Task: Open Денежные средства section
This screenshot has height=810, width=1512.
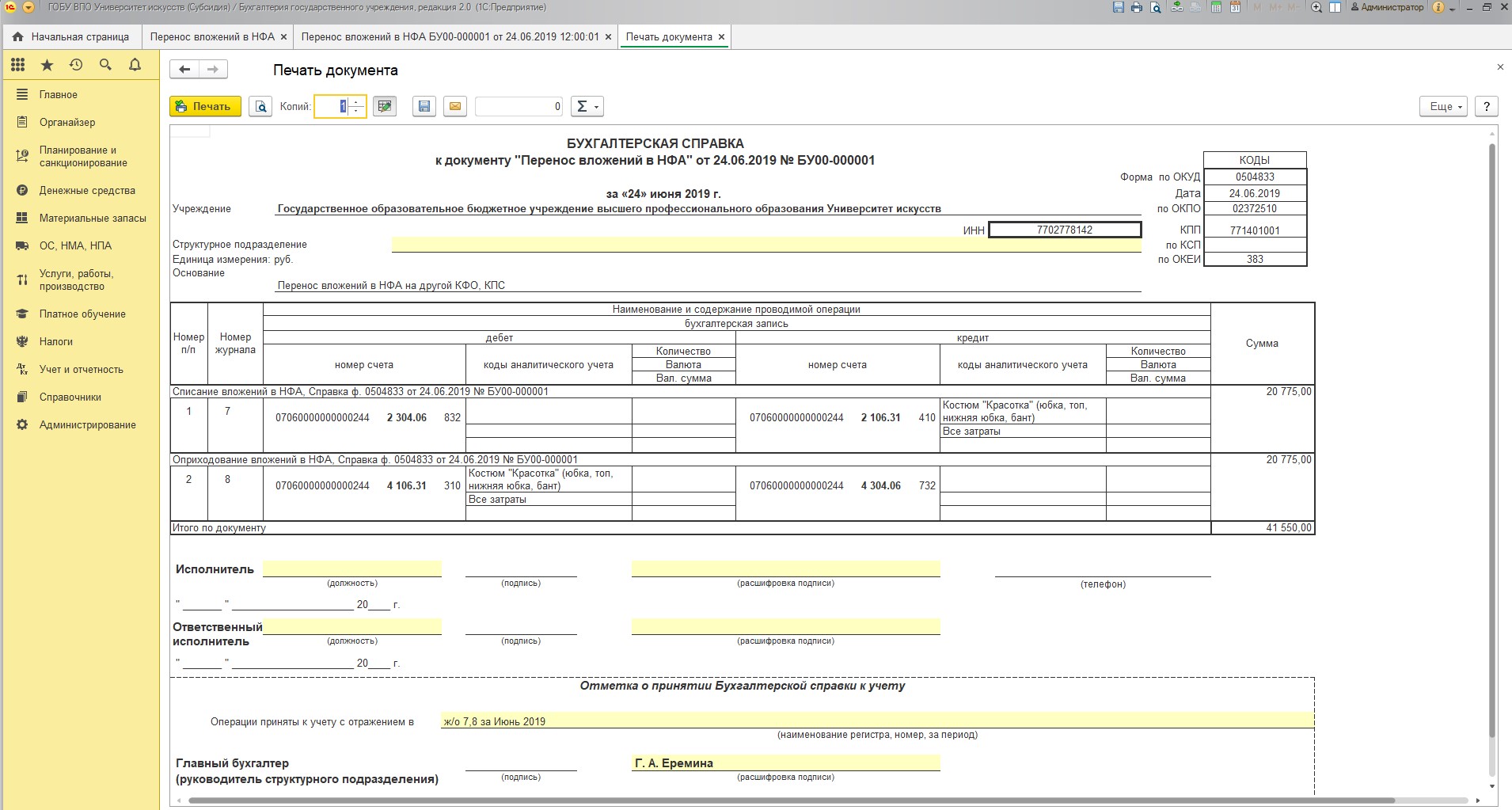Action: coord(79,190)
